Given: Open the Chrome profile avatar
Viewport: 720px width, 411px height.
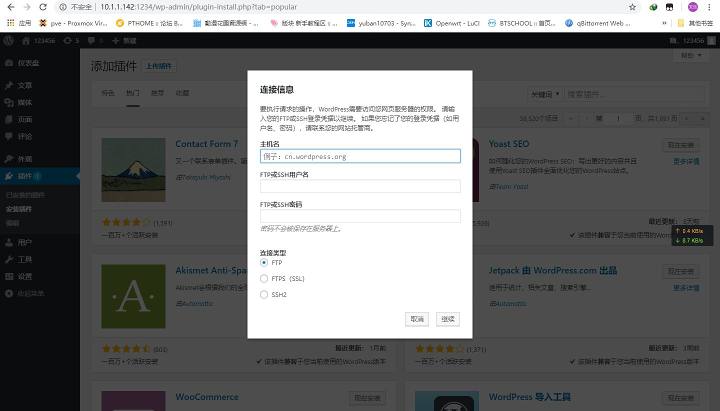Looking at the screenshot, I should click(692, 7).
